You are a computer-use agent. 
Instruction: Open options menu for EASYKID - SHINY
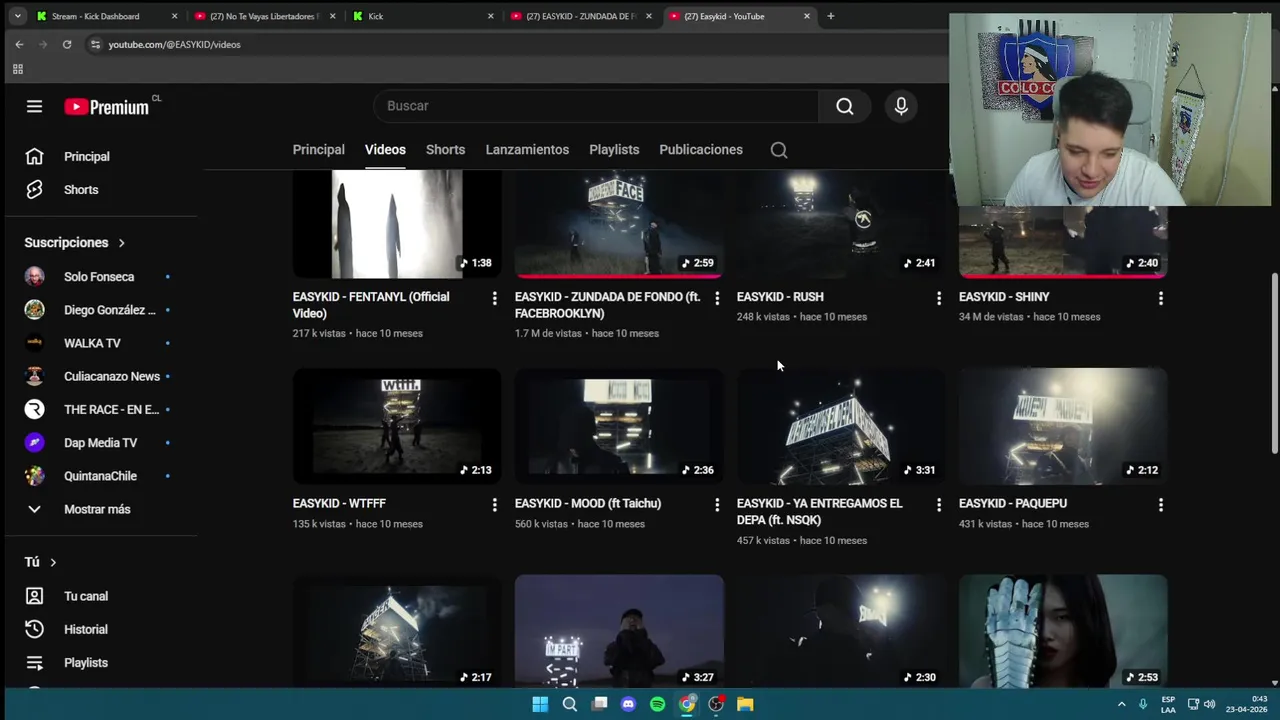[x=1160, y=298]
